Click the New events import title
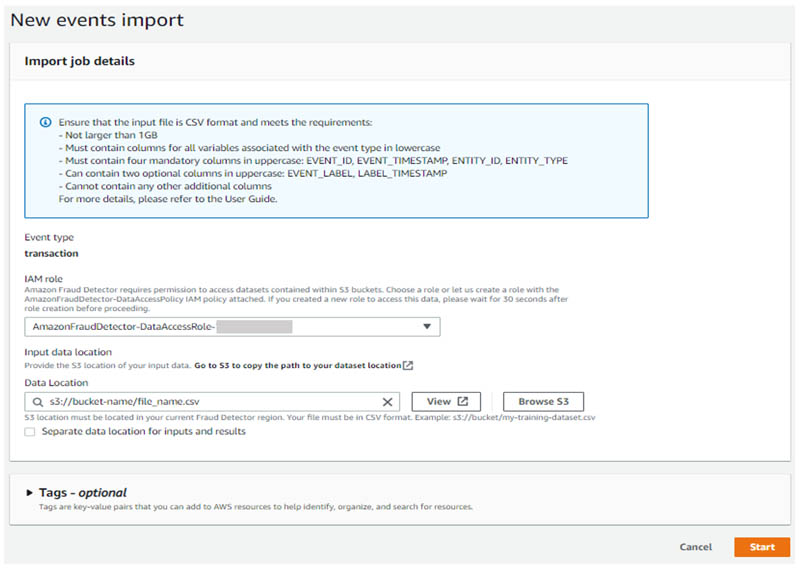 point(97,20)
